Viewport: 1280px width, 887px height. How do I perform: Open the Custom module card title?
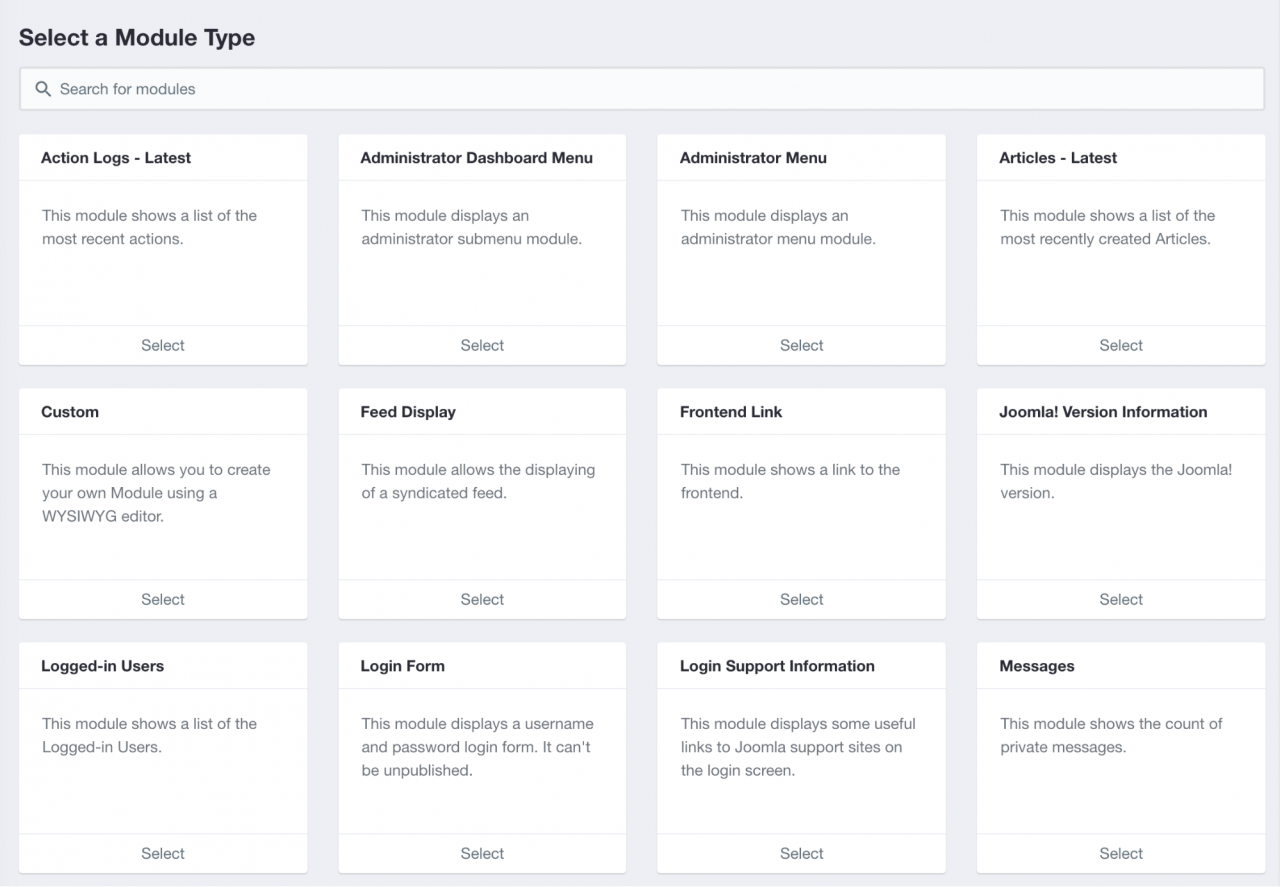(70, 412)
